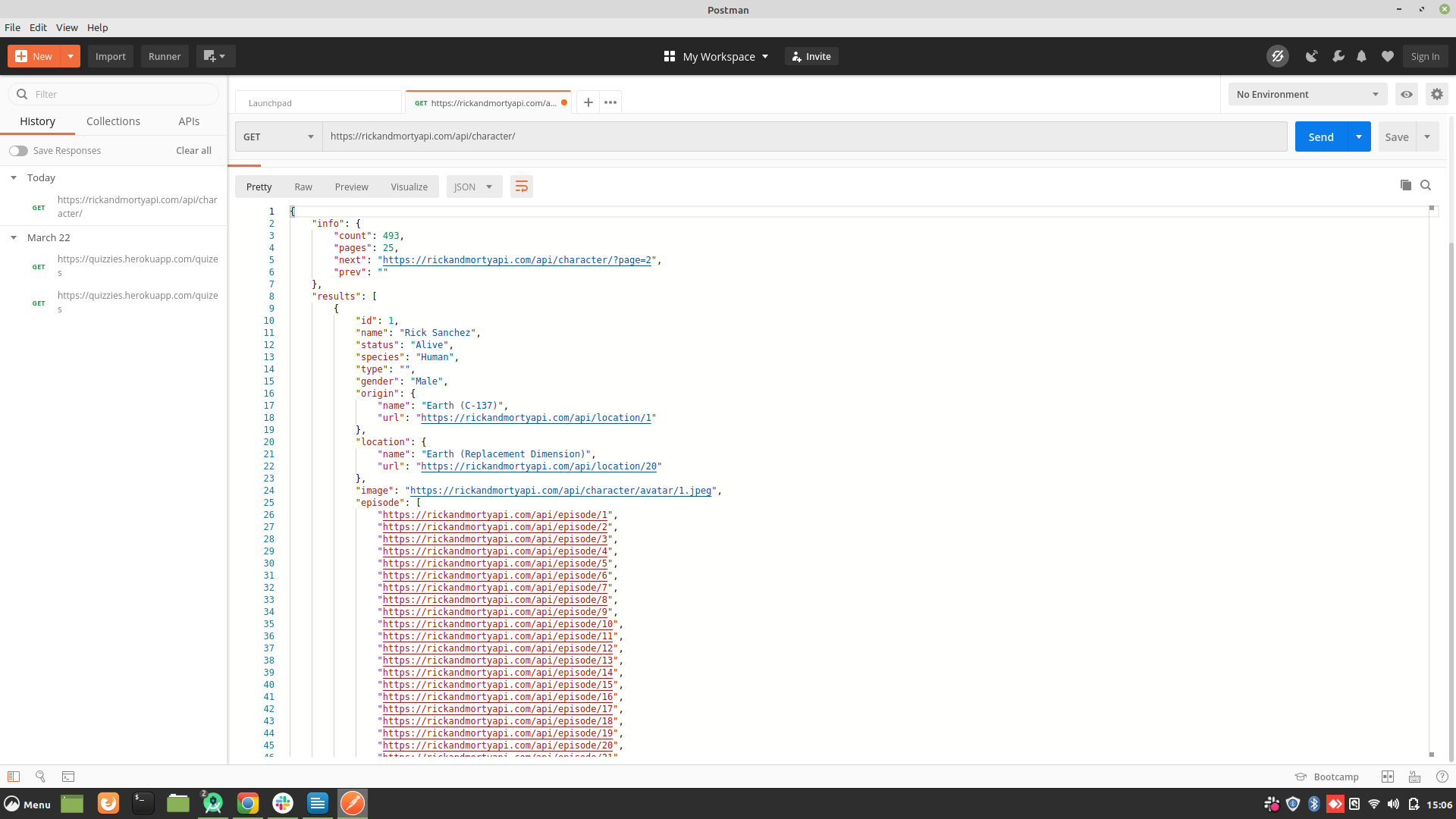Open the New button dropdown arrow
1456x819 pixels.
coord(71,56)
